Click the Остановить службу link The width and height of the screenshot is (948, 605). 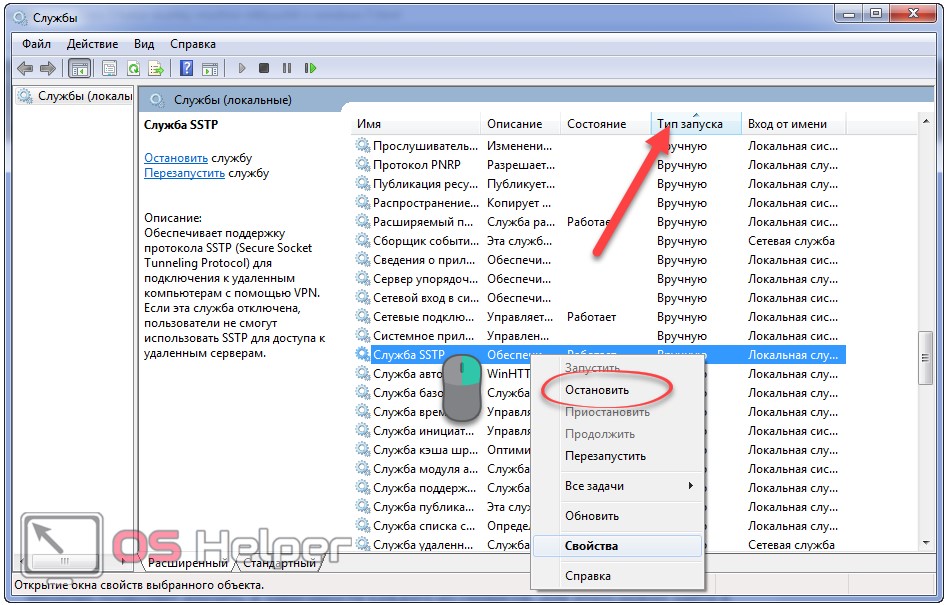(176, 158)
